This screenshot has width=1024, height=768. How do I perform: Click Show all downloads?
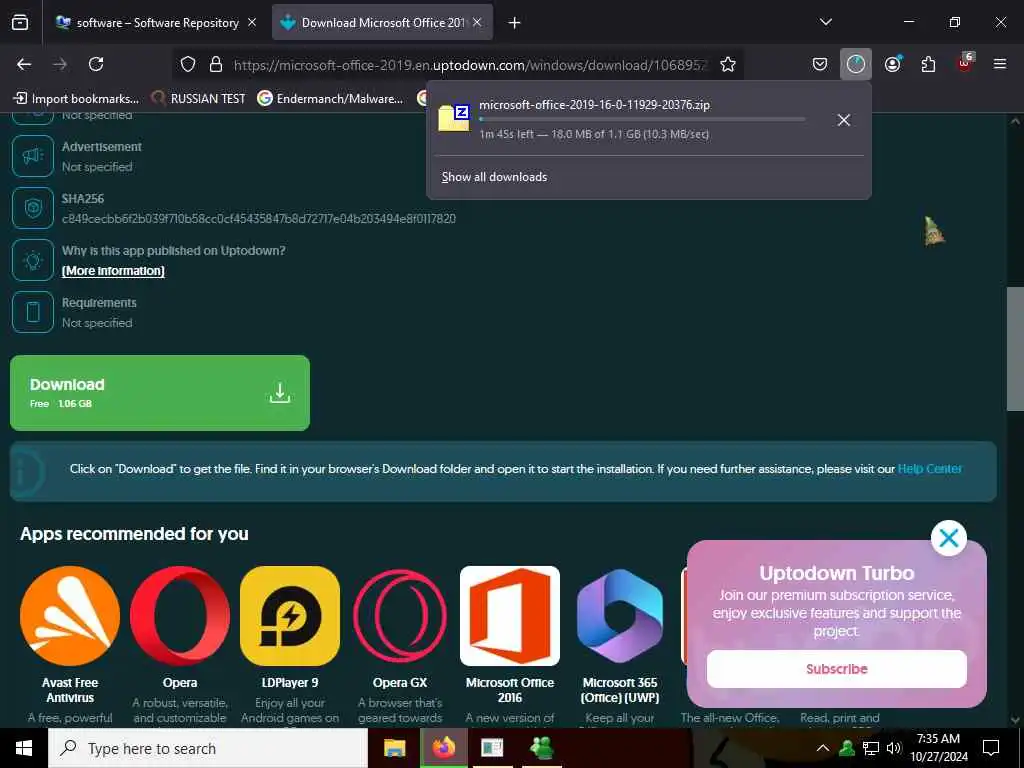click(494, 177)
